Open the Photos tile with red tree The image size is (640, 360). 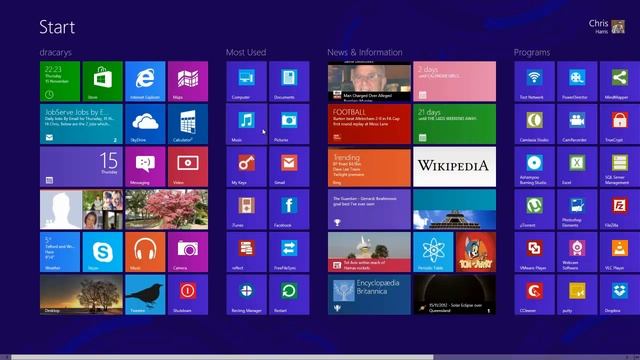[167, 209]
